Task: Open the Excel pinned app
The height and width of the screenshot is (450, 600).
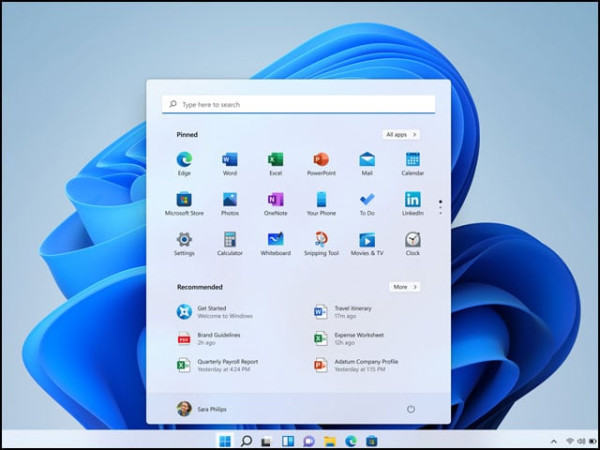Action: click(275, 160)
